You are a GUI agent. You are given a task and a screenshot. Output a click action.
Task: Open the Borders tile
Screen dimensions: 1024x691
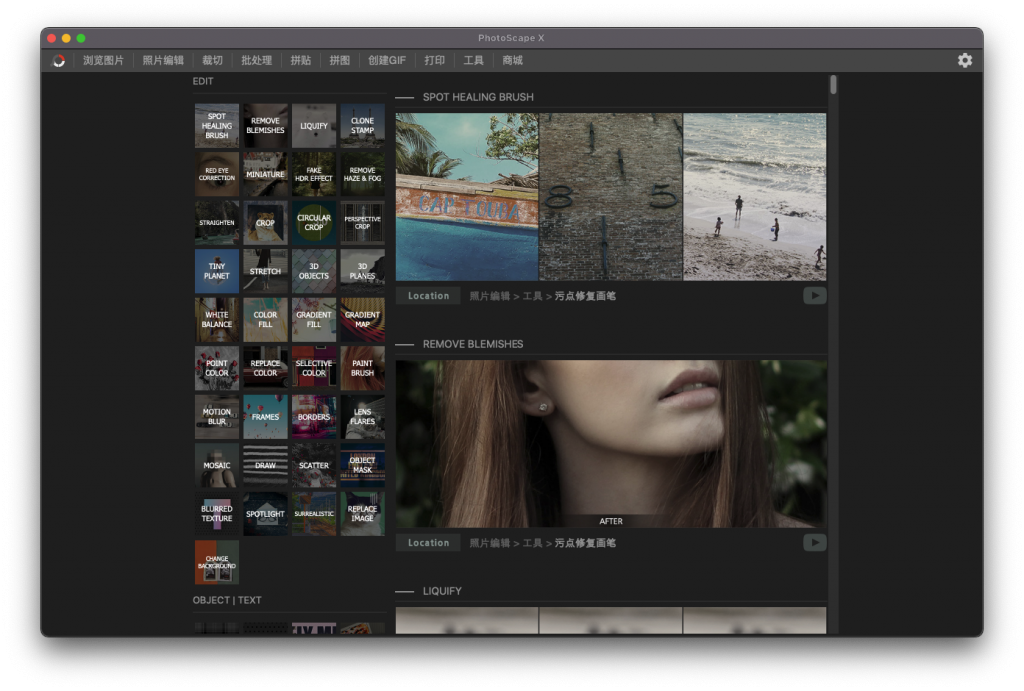click(x=314, y=417)
